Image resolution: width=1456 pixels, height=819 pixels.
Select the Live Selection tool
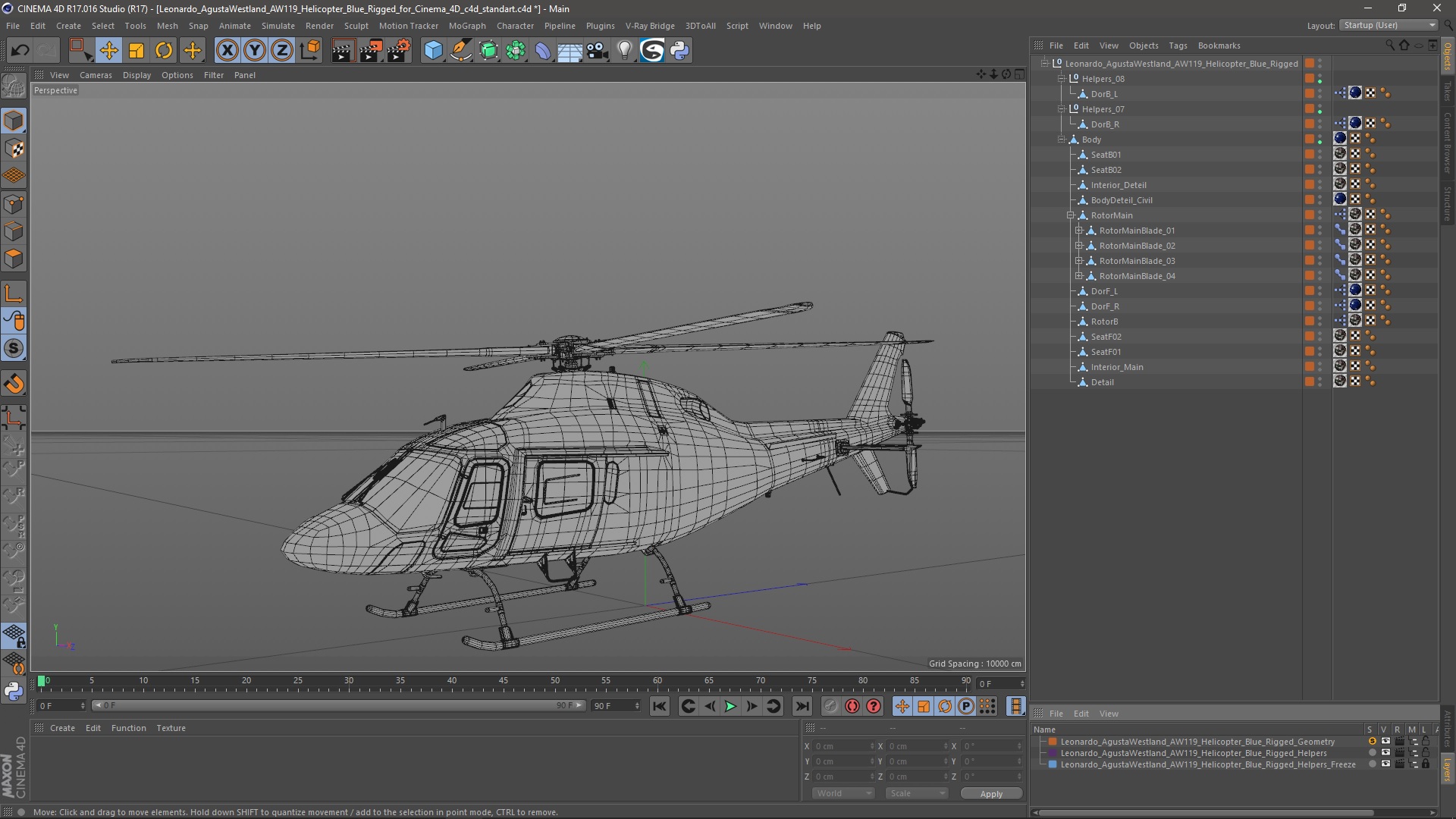pos(80,51)
